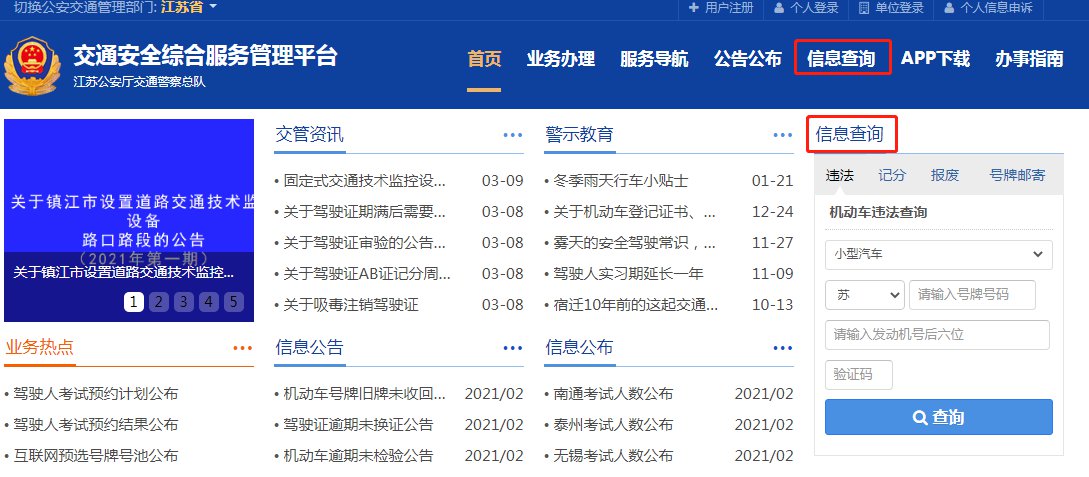Open 互联网预选号牌号池公布 link
The height and width of the screenshot is (477, 1089).
tap(95, 455)
